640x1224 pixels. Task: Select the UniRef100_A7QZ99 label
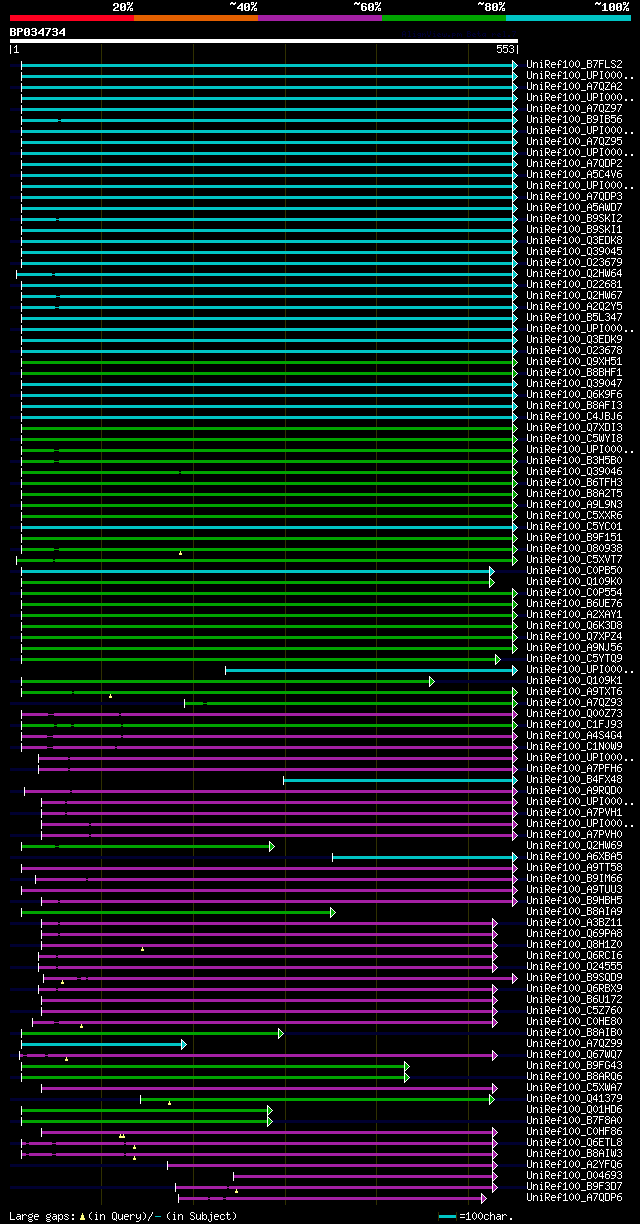click(575, 1044)
